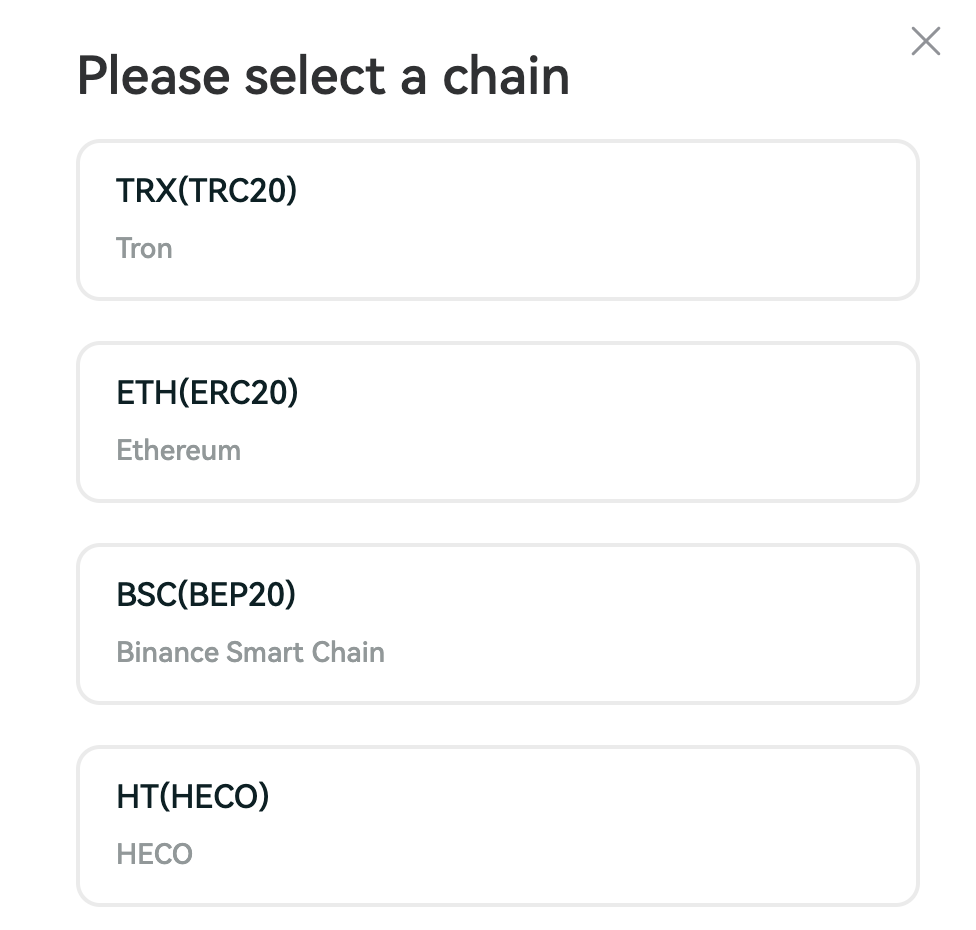
Task: Click the "HT(HECO)" title text
Action: pyautogui.click(x=192, y=796)
